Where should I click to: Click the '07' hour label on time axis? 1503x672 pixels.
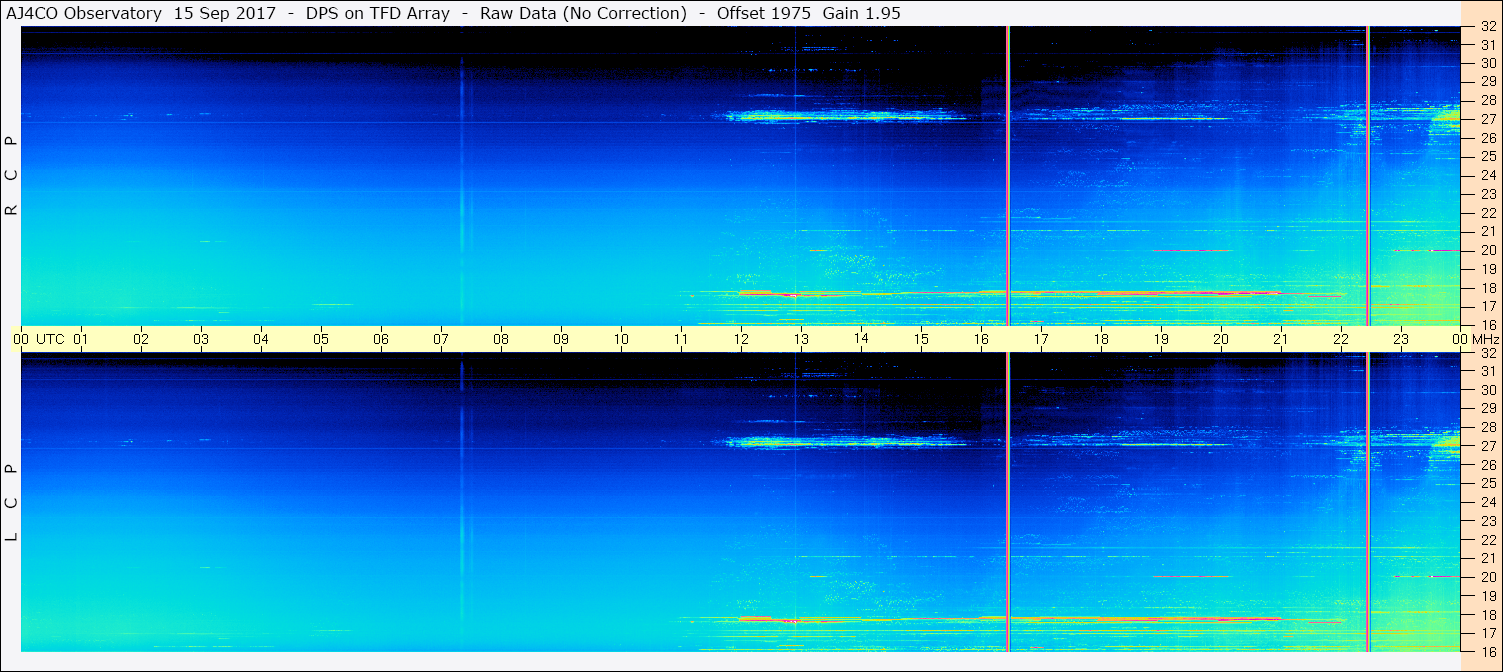[441, 339]
